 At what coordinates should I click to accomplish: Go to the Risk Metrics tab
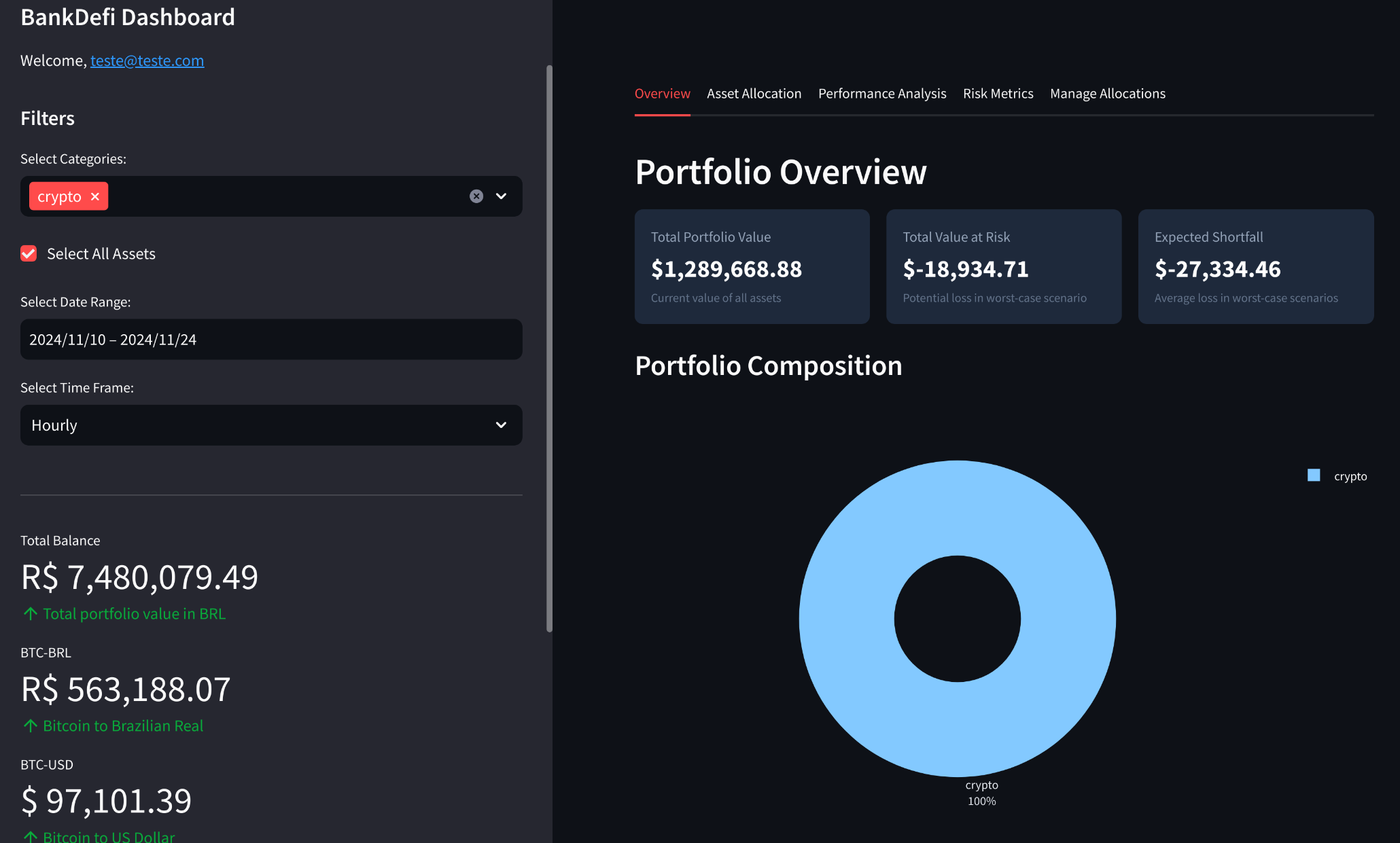pyautogui.click(x=998, y=94)
